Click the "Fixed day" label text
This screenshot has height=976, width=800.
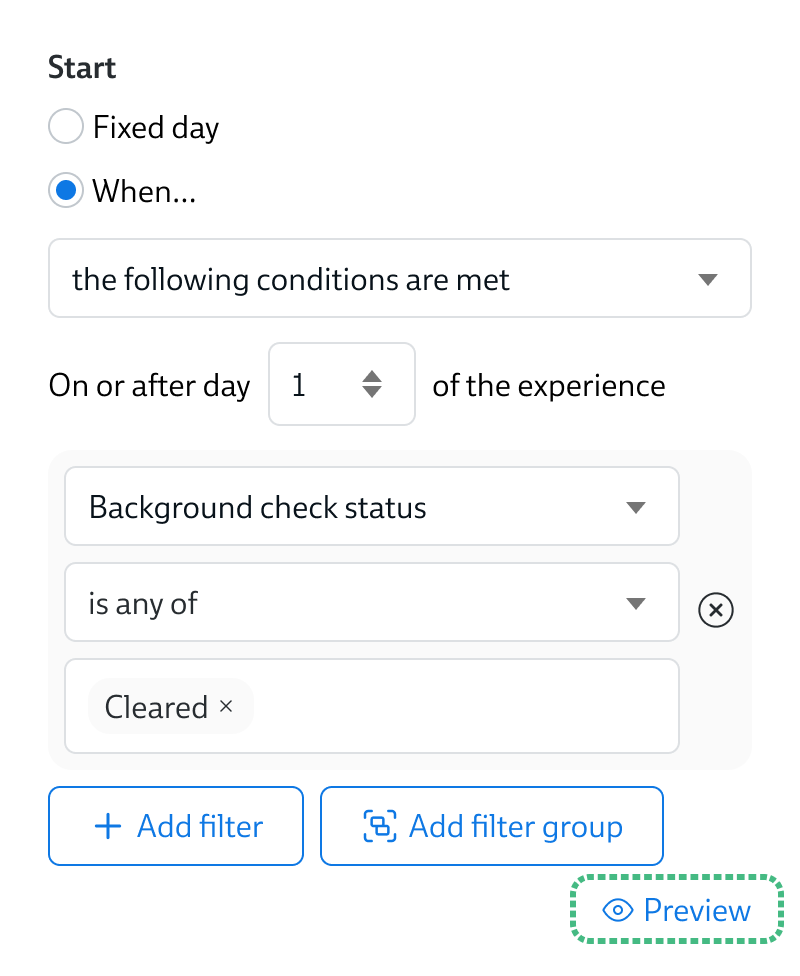pos(156,128)
